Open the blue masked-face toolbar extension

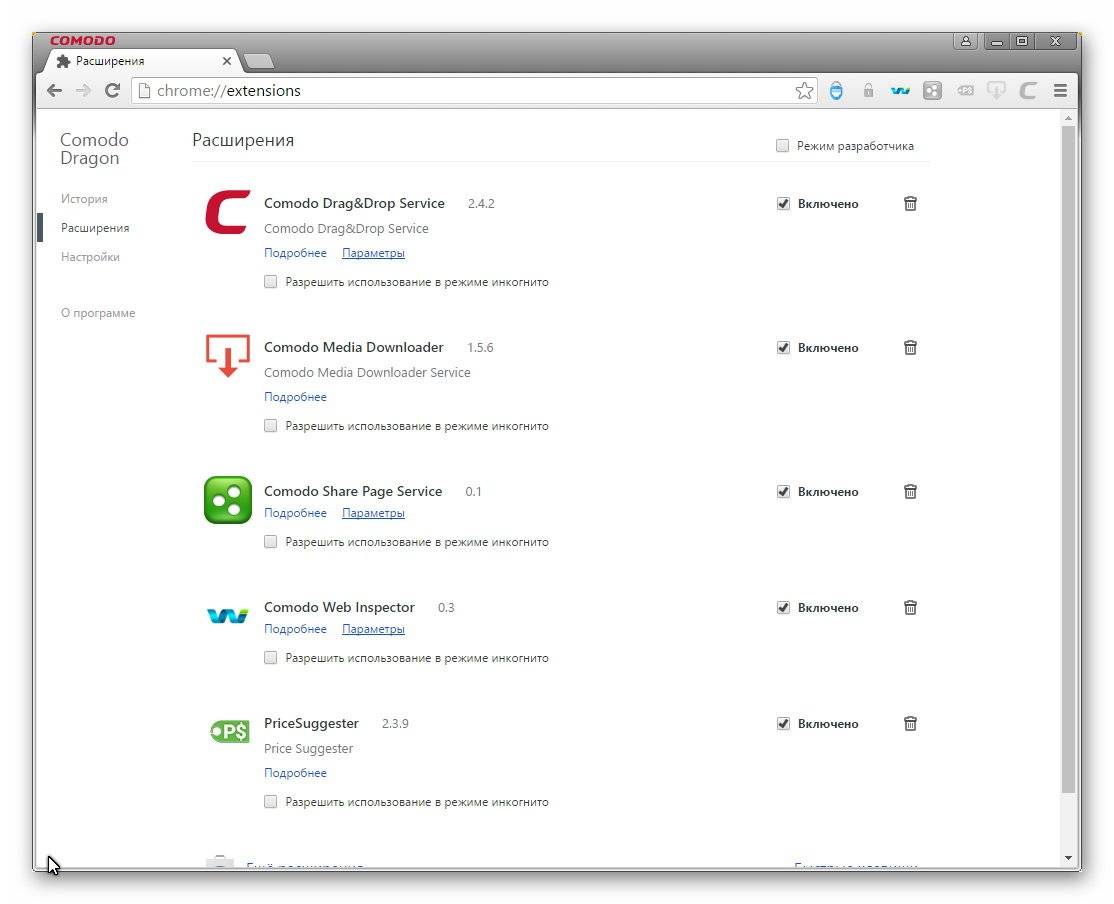coord(836,90)
